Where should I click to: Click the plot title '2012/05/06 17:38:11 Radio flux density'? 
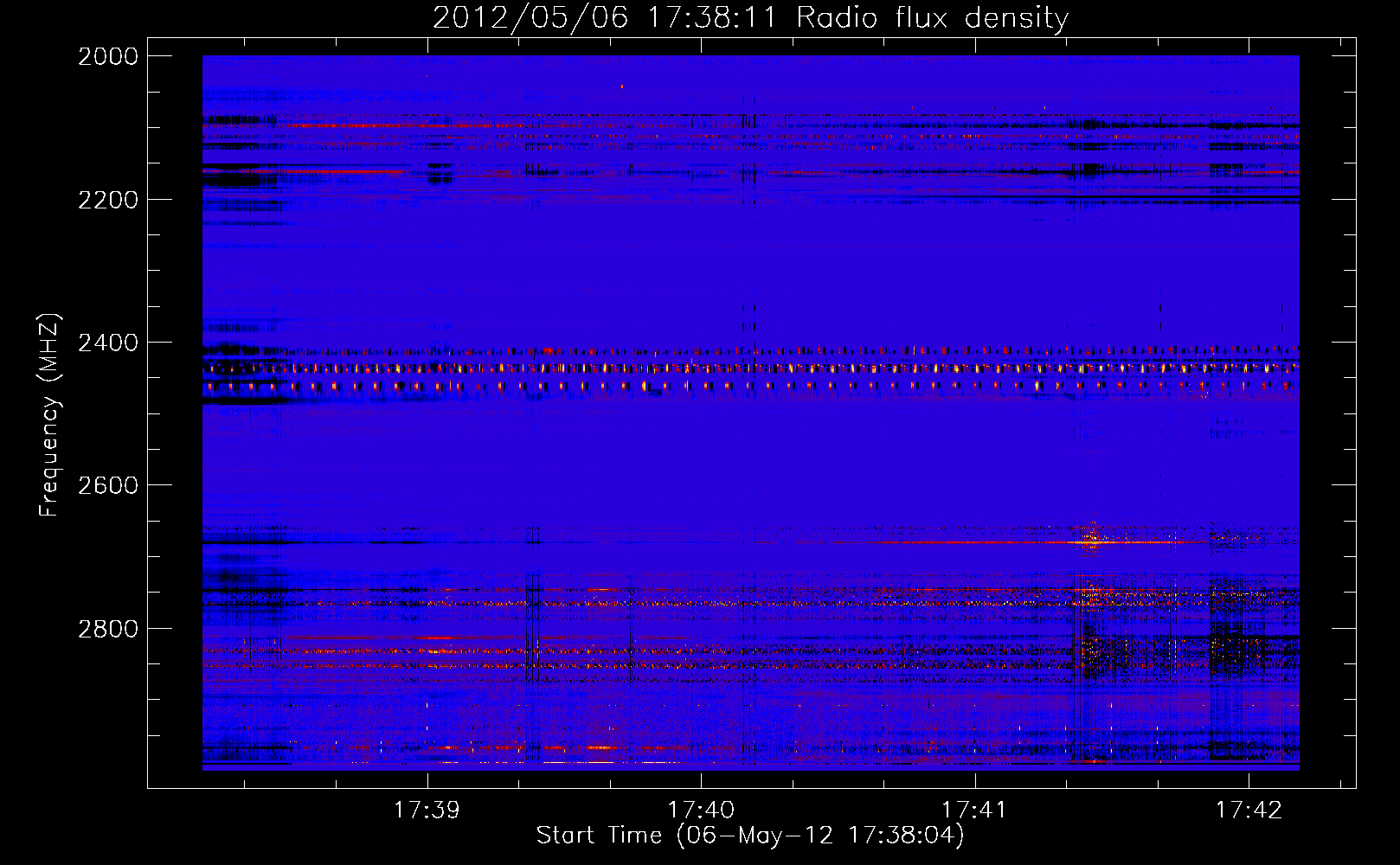click(x=750, y=17)
